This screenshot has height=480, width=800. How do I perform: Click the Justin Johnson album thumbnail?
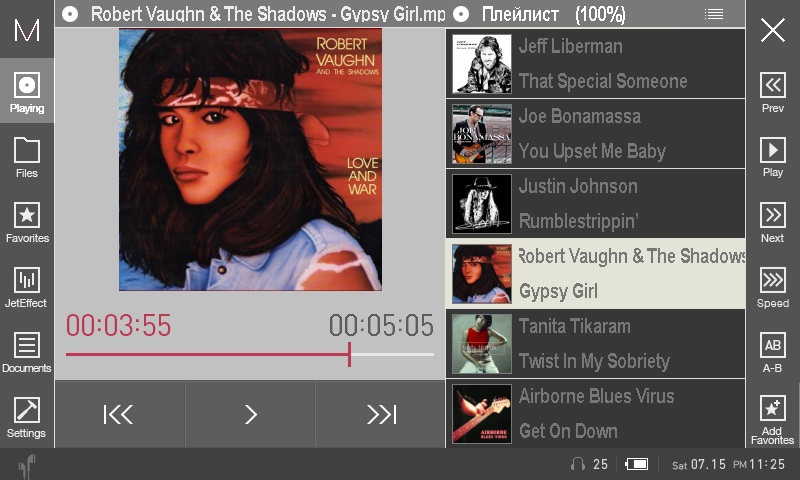(x=482, y=204)
